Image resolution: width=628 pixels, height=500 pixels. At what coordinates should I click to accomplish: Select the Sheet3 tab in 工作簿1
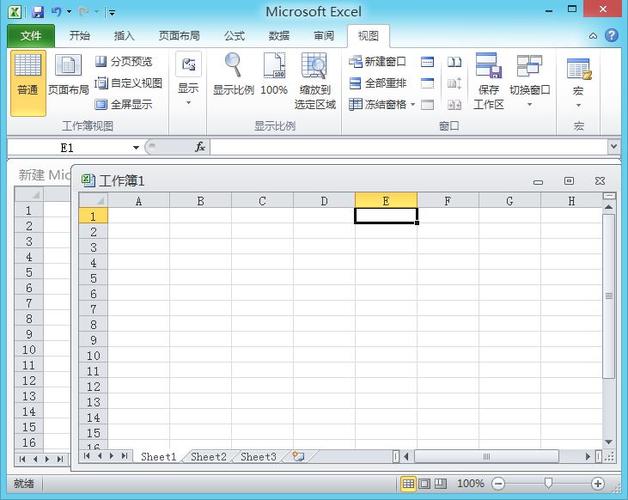click(258, 457)
